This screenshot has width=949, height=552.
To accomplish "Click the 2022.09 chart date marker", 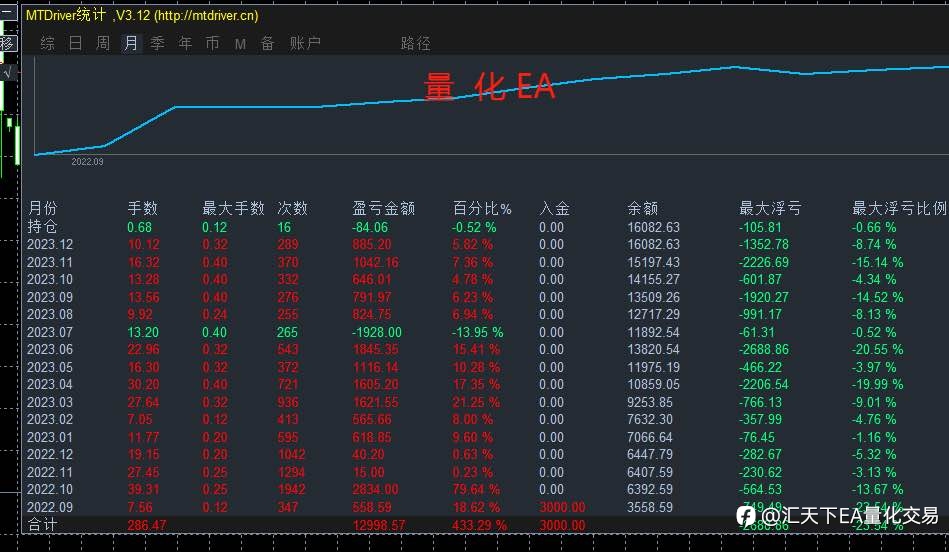I will coord(87,162).
